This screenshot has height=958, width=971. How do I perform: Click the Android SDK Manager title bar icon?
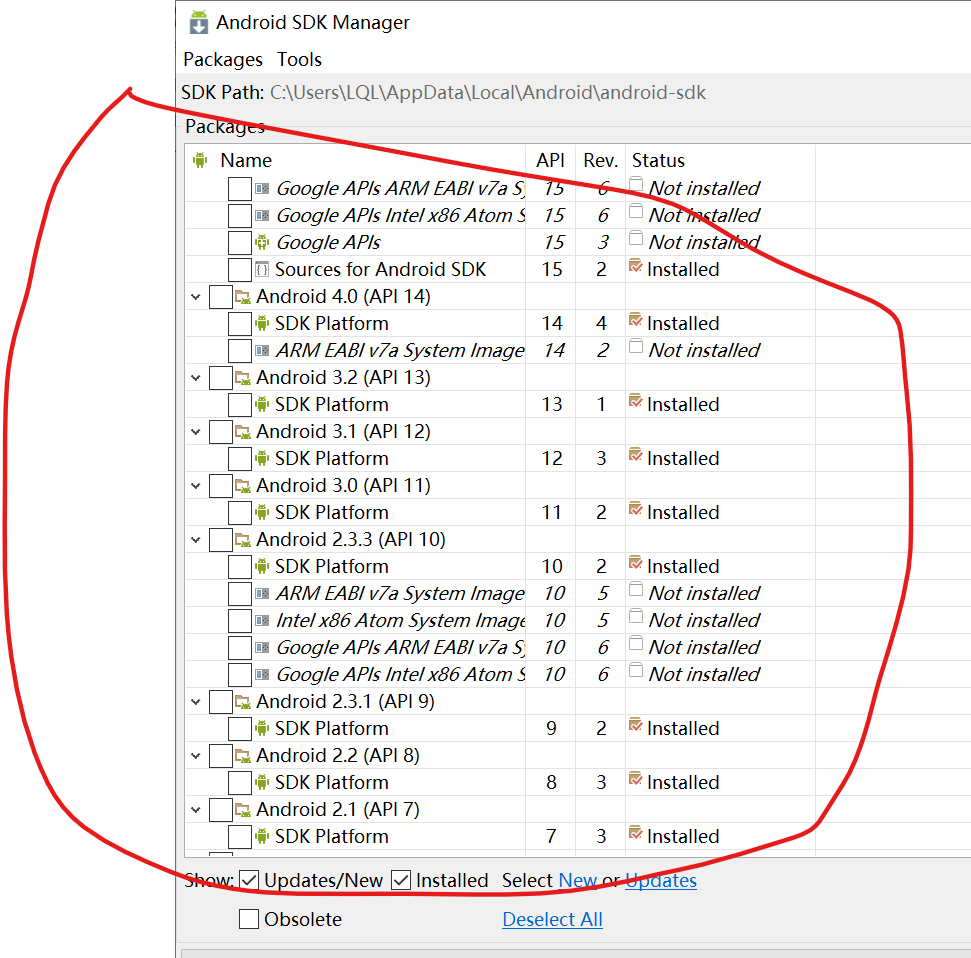coord(199,22)
